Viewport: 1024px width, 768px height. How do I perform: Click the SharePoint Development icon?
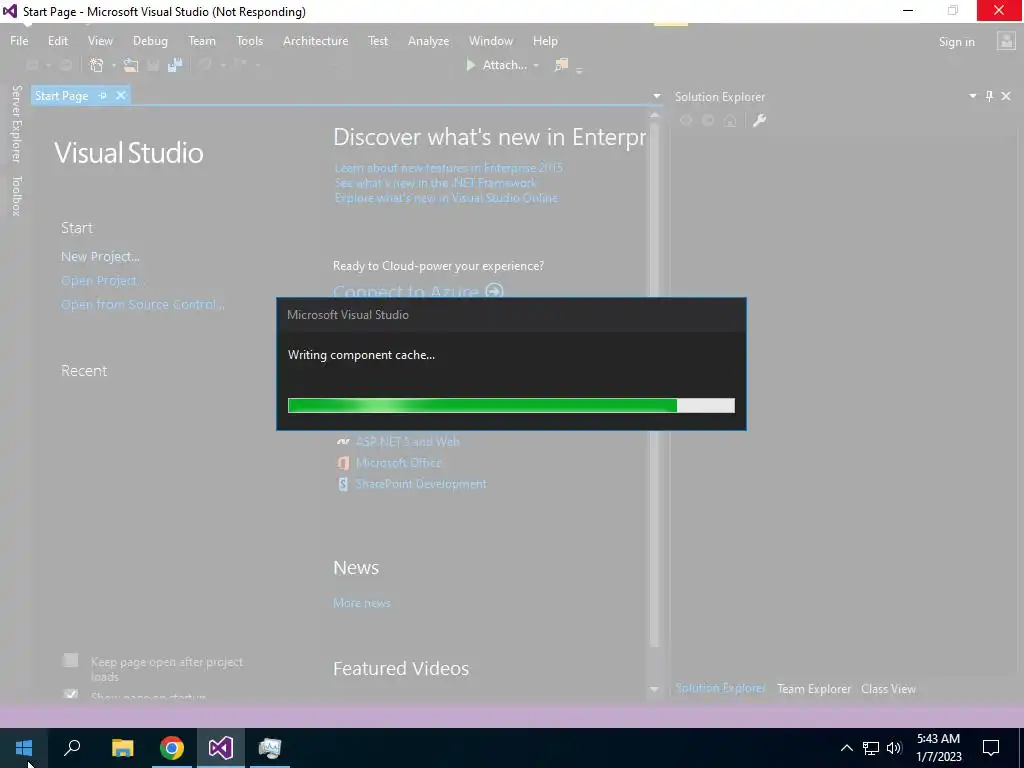click(343, 484)
